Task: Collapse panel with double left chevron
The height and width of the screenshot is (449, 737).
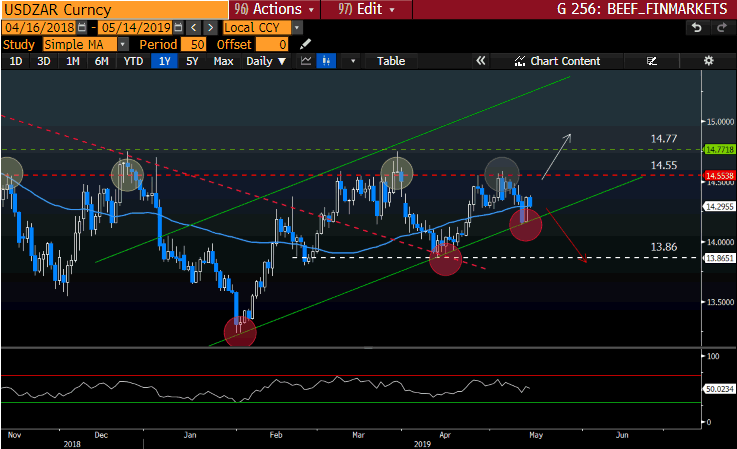Action: tap(480, 61)
